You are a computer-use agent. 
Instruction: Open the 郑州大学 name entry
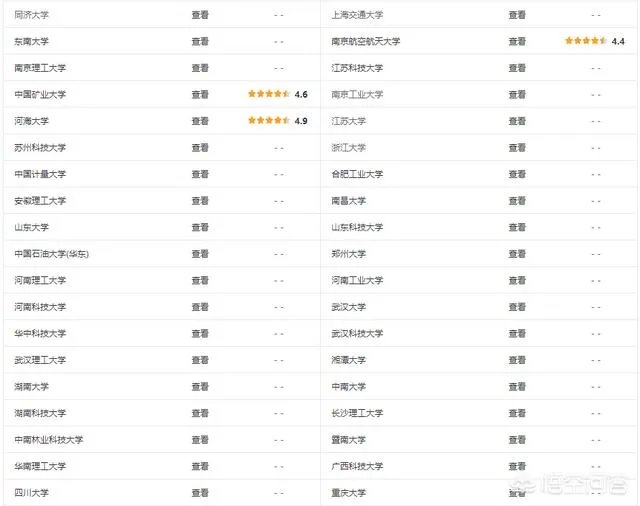pos(349,254)
